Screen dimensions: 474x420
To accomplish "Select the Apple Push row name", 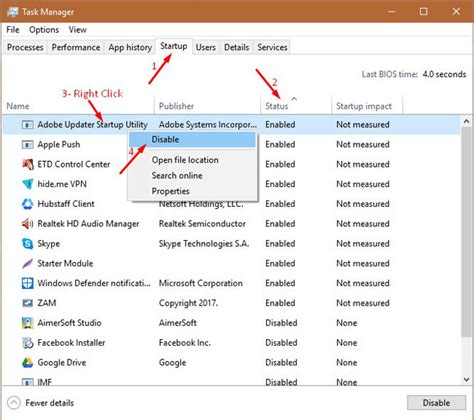I will tap(59, 145).
